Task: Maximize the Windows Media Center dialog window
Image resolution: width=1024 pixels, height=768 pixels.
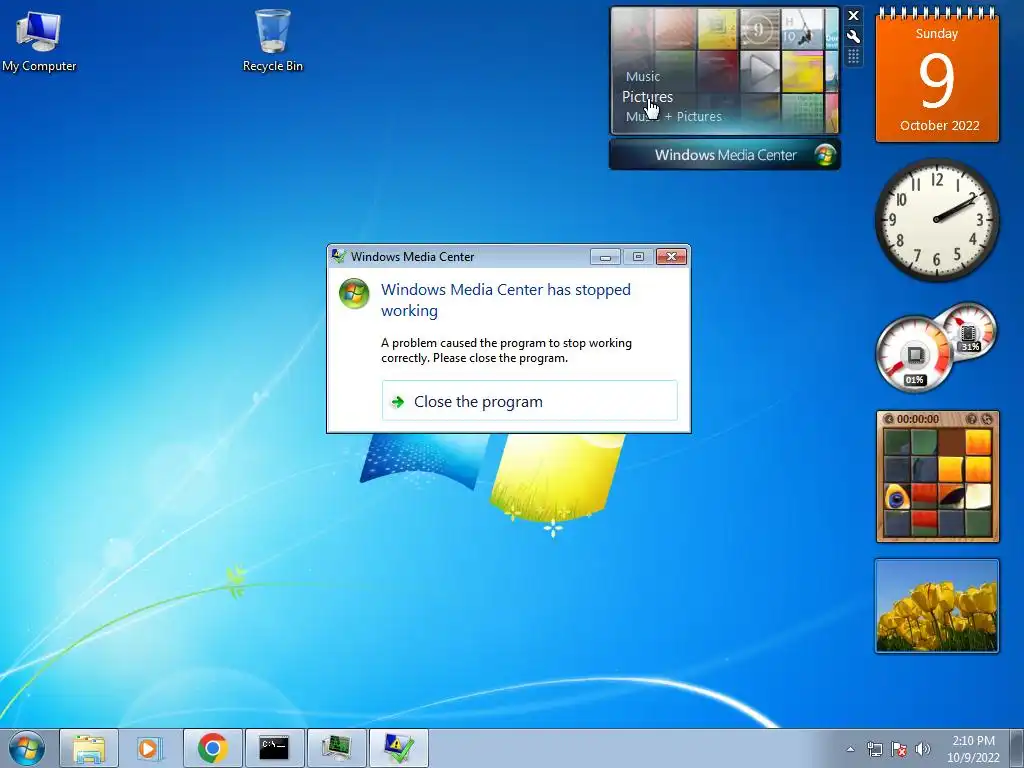Action: click(638, 257)
